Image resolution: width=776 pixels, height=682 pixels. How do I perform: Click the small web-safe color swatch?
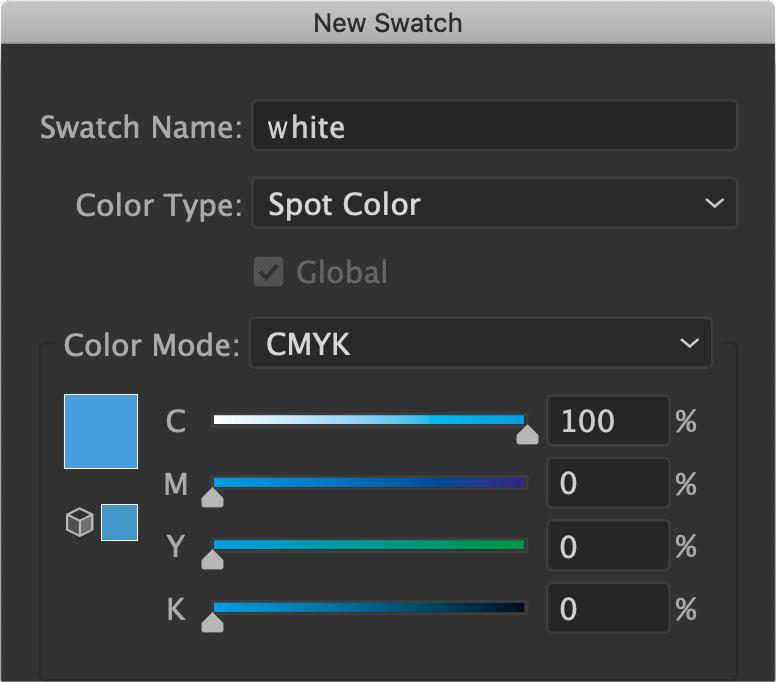click(120, 522)
